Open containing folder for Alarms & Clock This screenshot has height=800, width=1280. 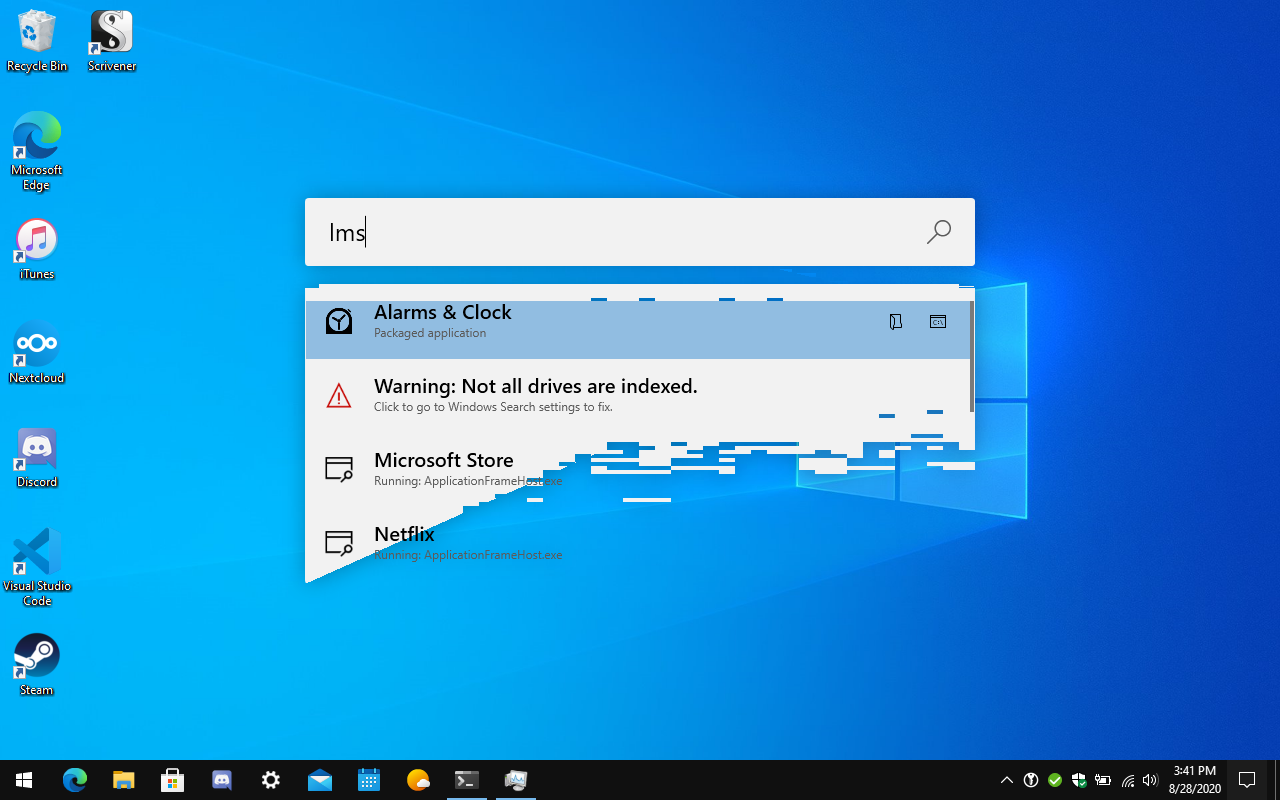click(896, 322)
